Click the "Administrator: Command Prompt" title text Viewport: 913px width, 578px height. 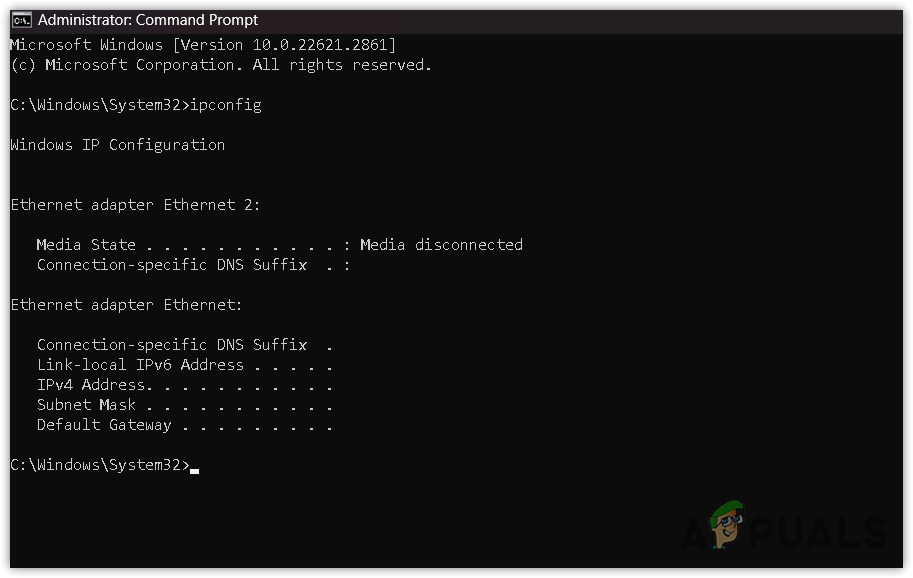(148, 20)
